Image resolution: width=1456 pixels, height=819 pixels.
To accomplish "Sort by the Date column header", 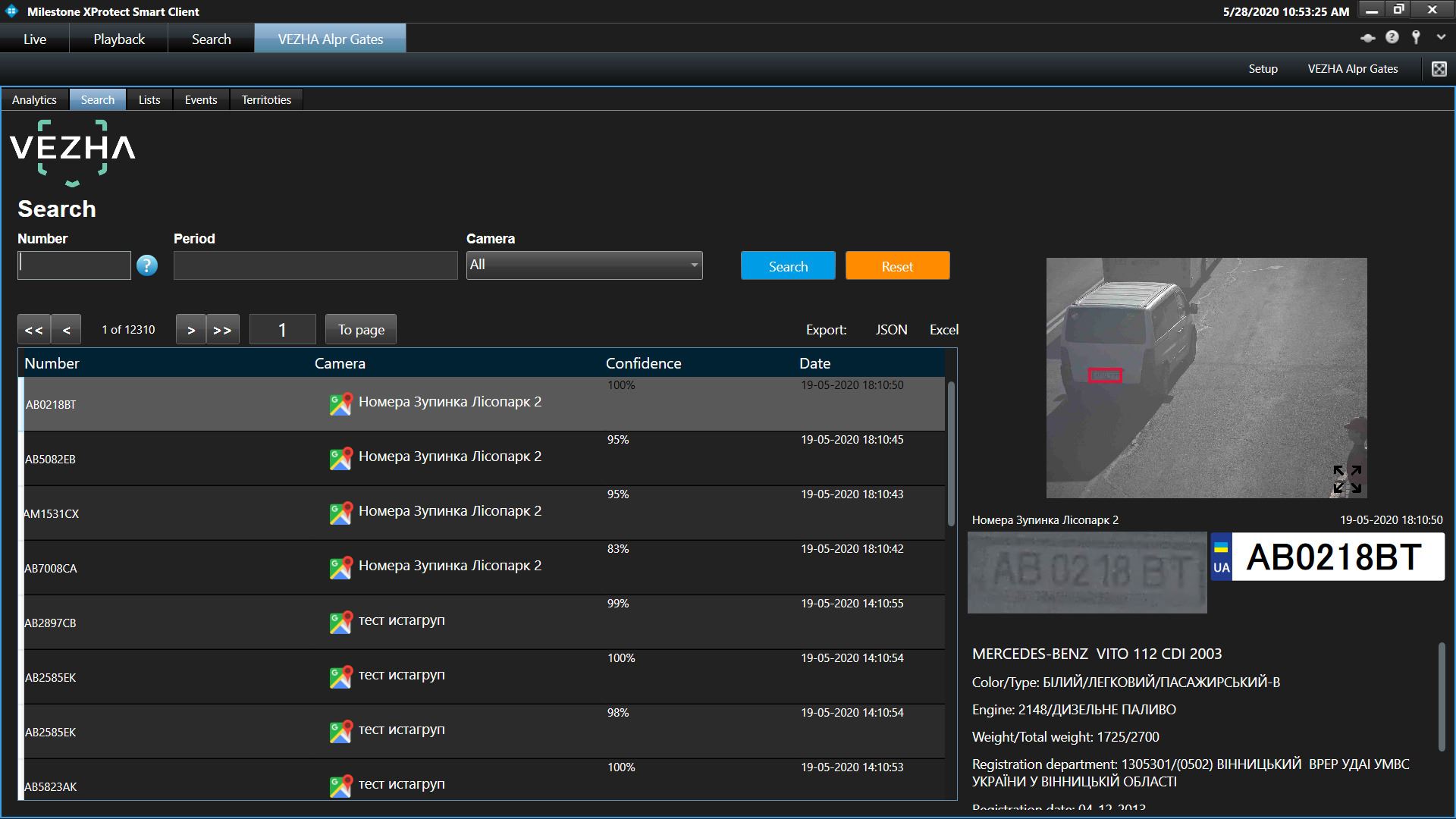I will point(814,363).
